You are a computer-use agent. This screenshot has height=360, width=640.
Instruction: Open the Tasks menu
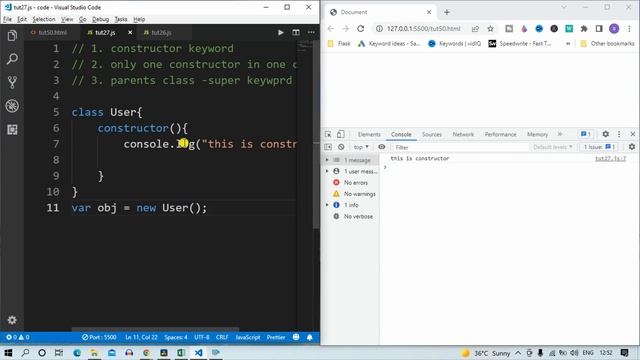121,19
